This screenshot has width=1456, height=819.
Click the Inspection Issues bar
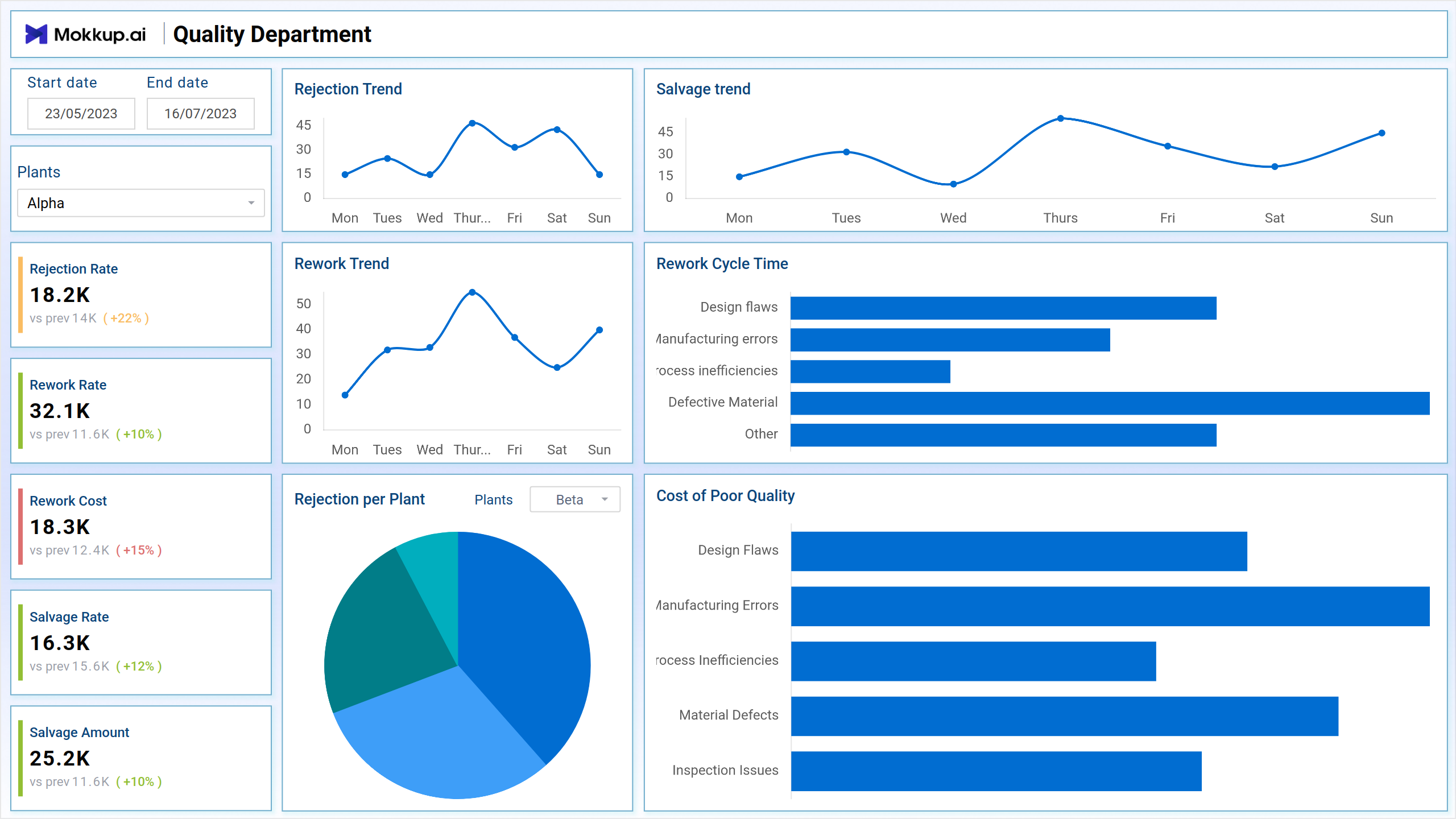996,771
